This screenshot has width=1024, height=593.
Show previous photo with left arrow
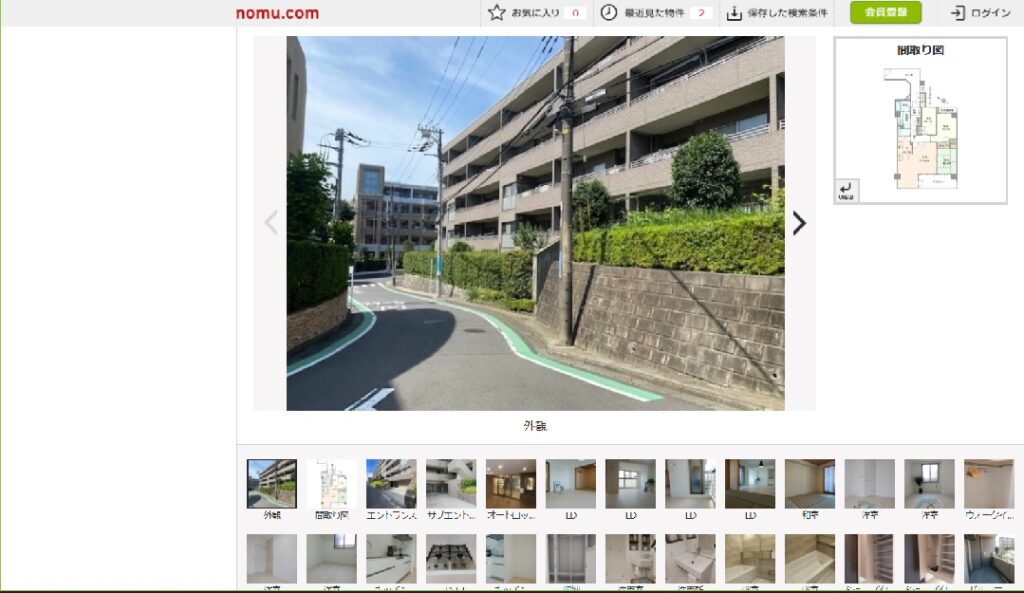click(x=271, y=223)
